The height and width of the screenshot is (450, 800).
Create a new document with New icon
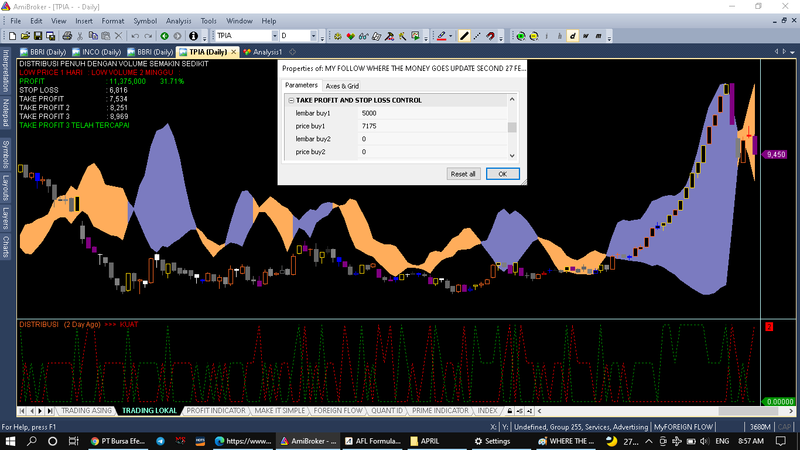(12, 36)
